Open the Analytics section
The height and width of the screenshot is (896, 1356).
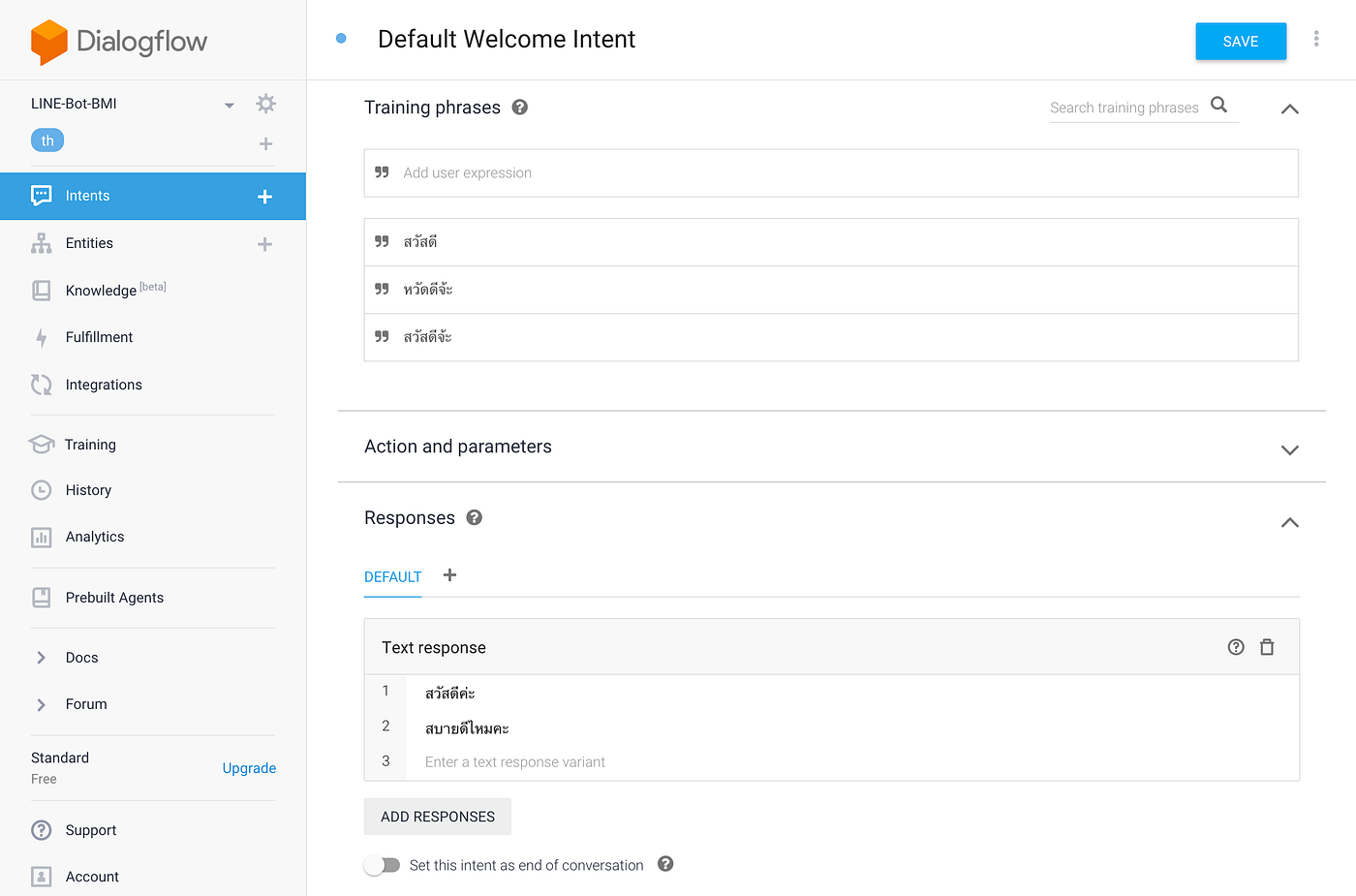point(94,537)
